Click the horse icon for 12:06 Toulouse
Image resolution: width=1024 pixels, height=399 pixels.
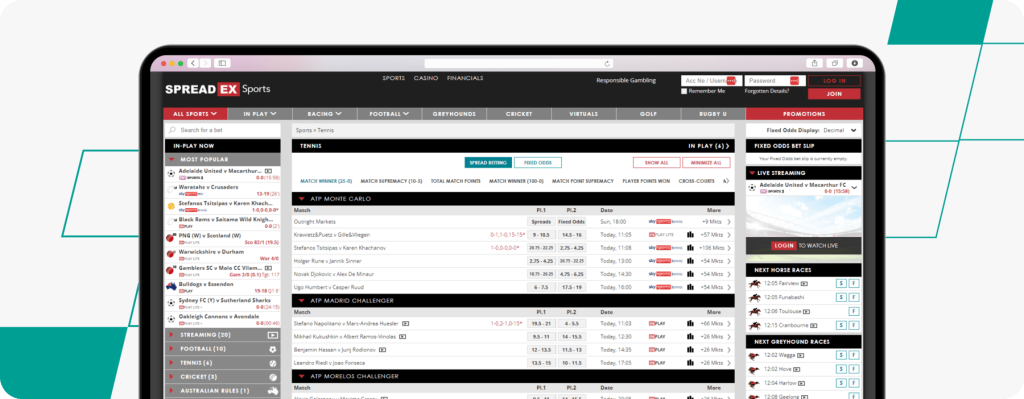pyautogui.click(x=754, y=311)
